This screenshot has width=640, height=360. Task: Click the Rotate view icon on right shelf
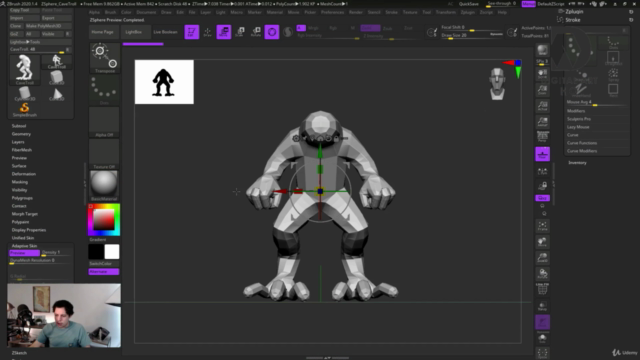[542, 273]
